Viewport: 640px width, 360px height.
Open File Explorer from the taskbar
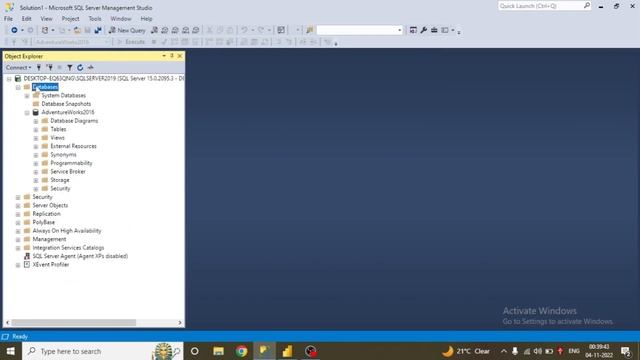218,351
